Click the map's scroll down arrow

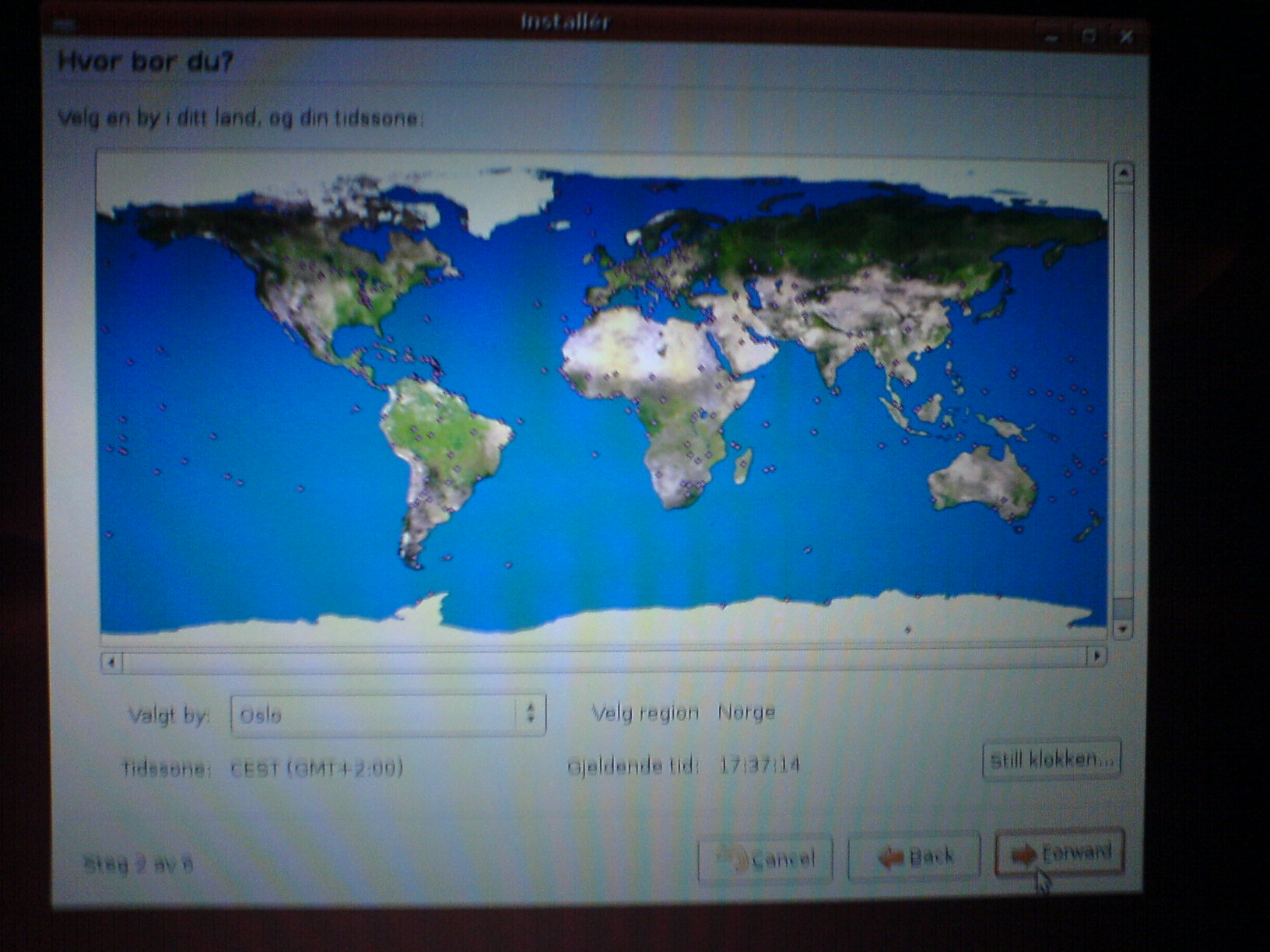pos(1122,628)
